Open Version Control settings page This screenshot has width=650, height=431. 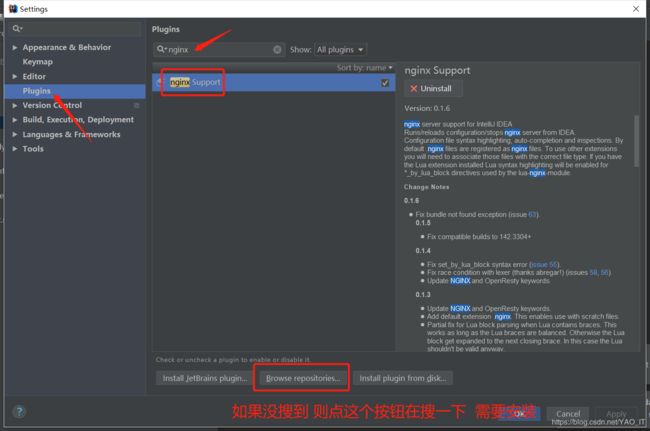coord(52,105)
